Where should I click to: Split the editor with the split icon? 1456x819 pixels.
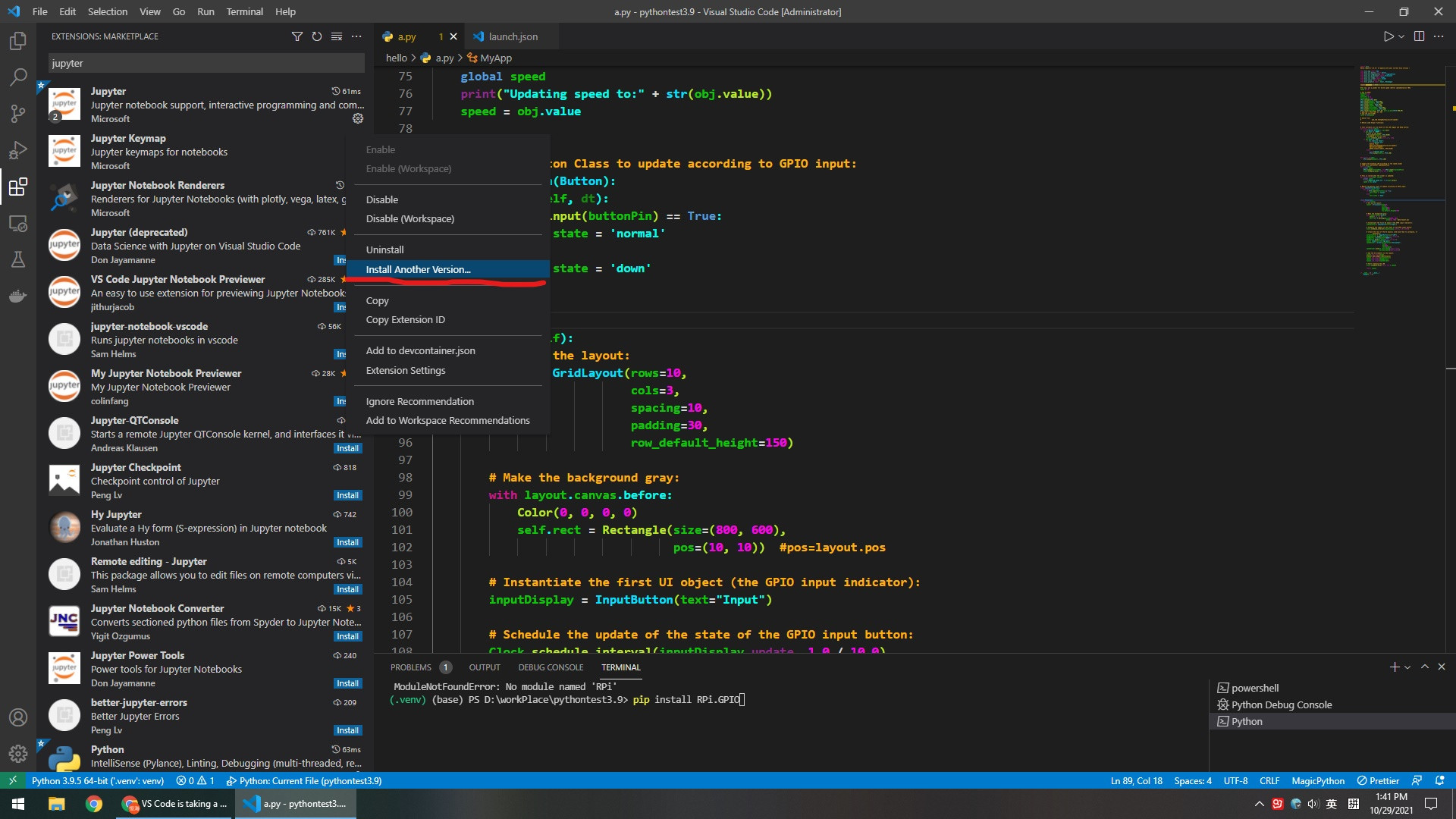[x=1418, y=36]
